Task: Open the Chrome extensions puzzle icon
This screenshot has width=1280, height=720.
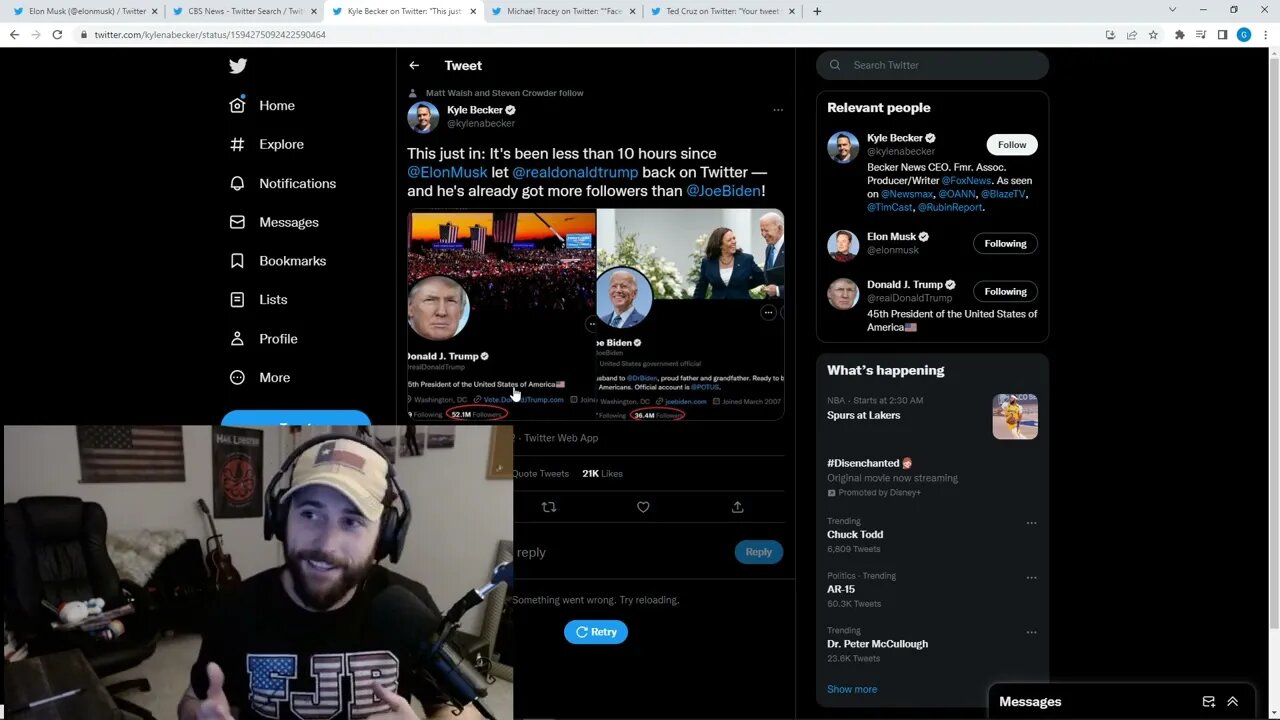Action: 1180,34
